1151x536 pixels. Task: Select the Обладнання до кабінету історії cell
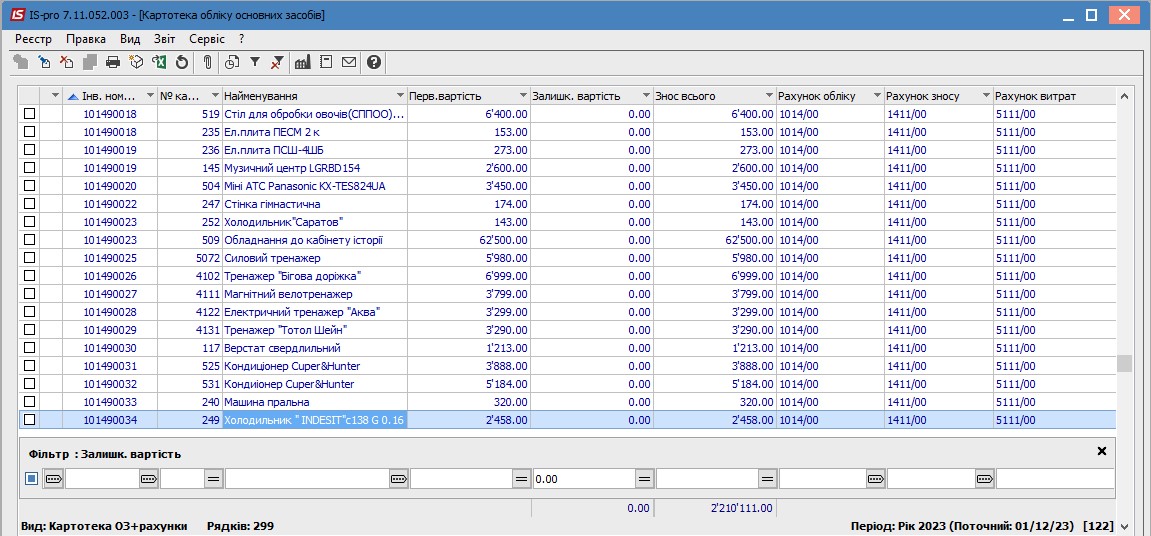pos(315,240)
